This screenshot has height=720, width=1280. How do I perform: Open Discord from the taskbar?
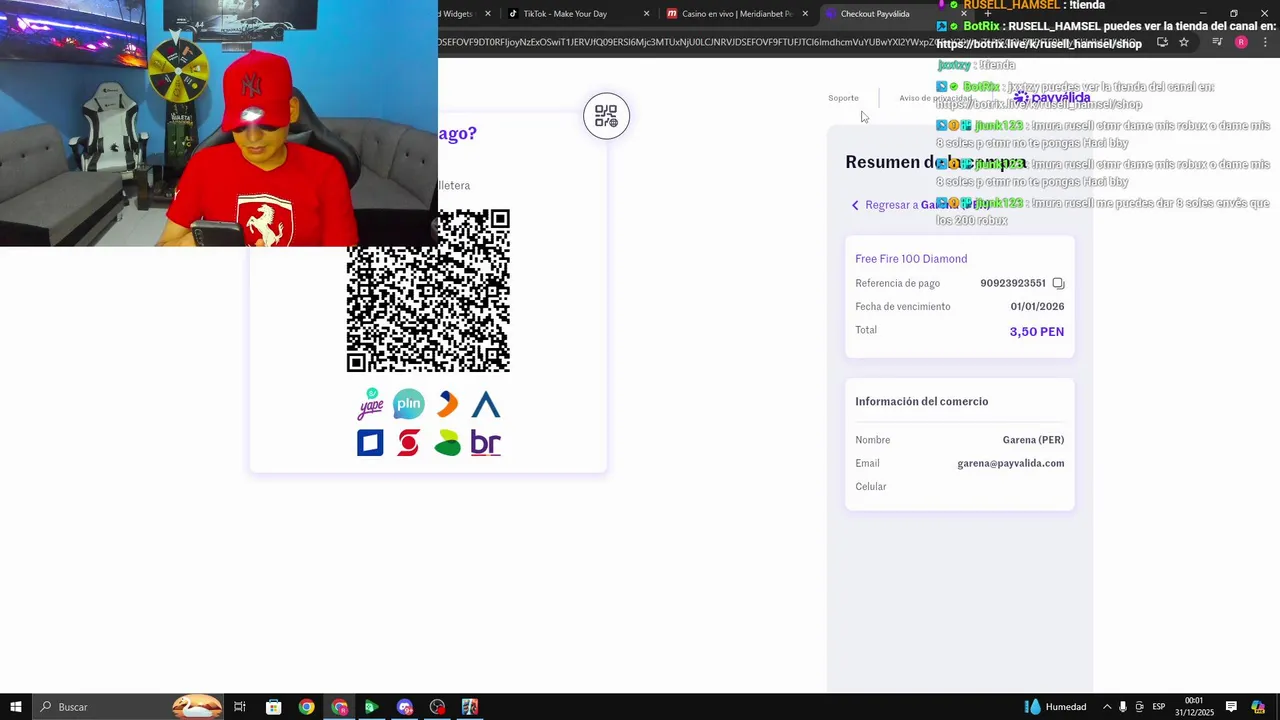[405, 707]
